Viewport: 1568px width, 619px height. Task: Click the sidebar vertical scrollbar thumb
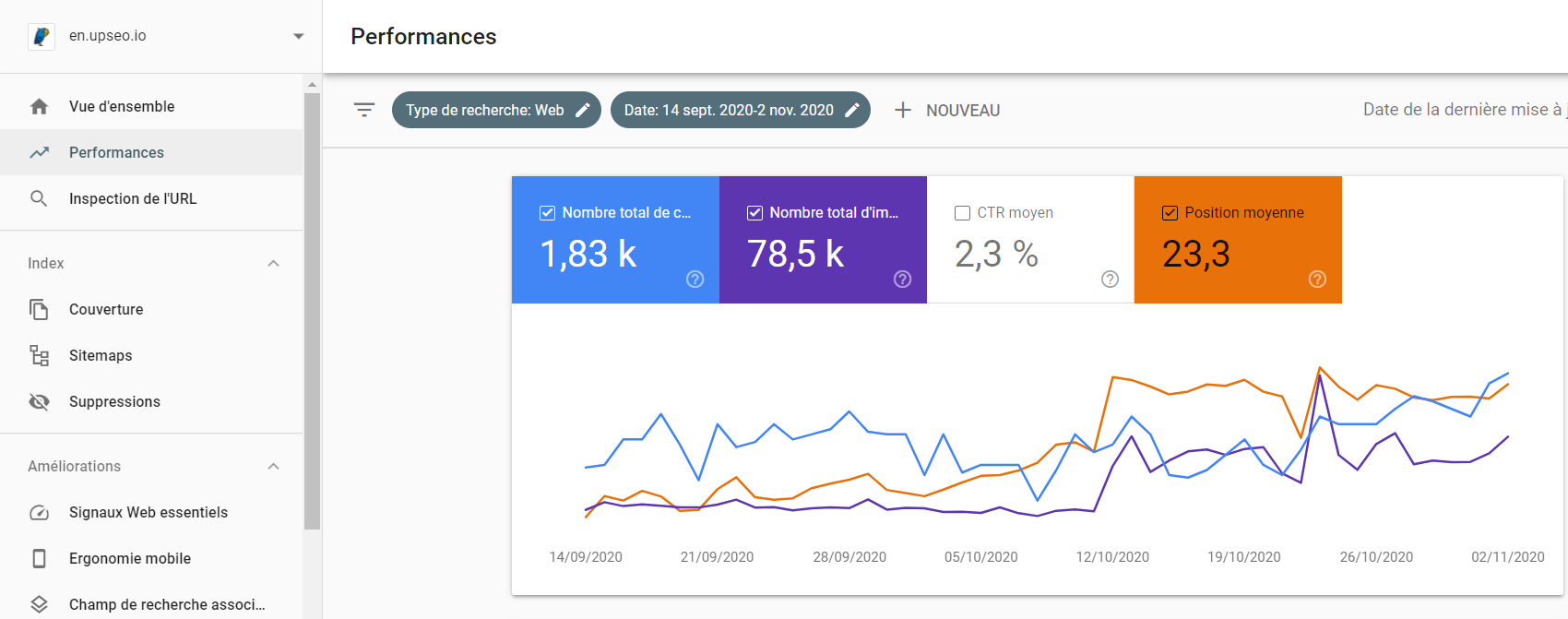pyautogui.click(x=312, y=311)
